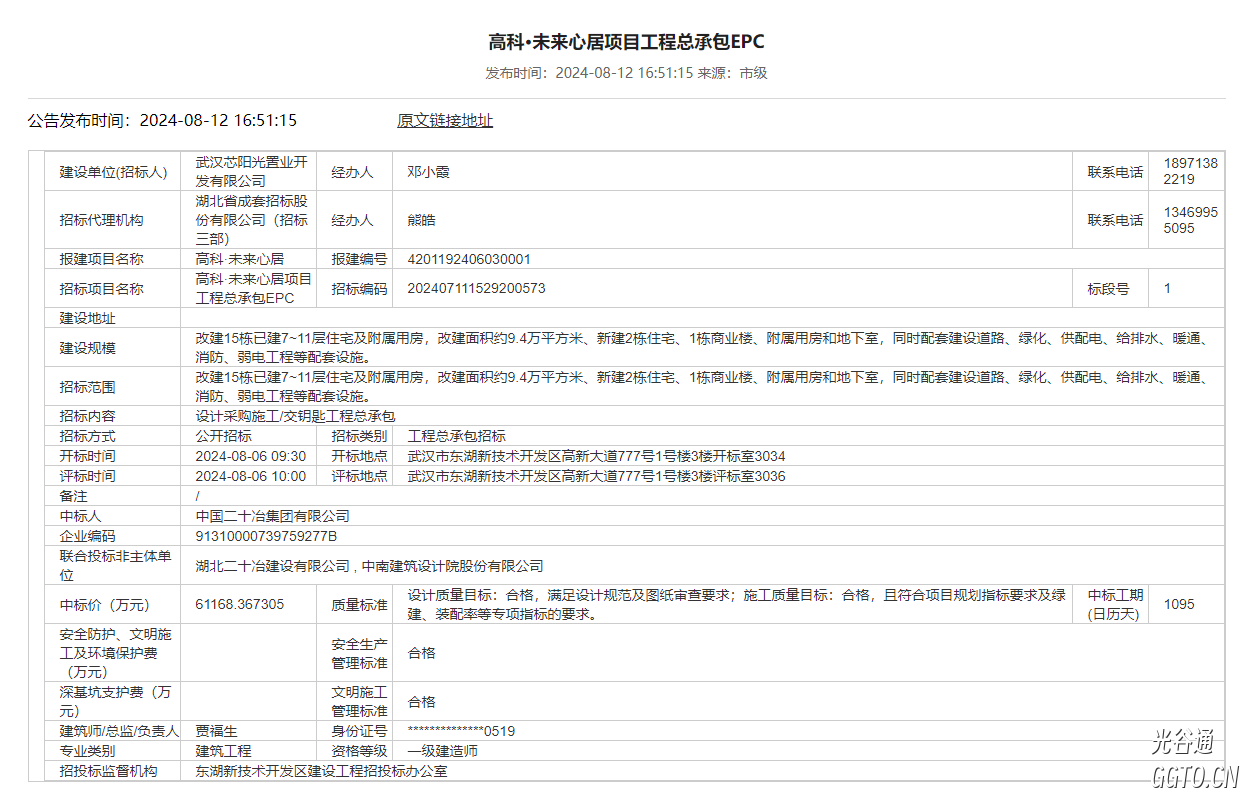Click the 开标地点 address ending with 开标室3034
This screenshot has height=792, width=1244.
coord(596,456)
